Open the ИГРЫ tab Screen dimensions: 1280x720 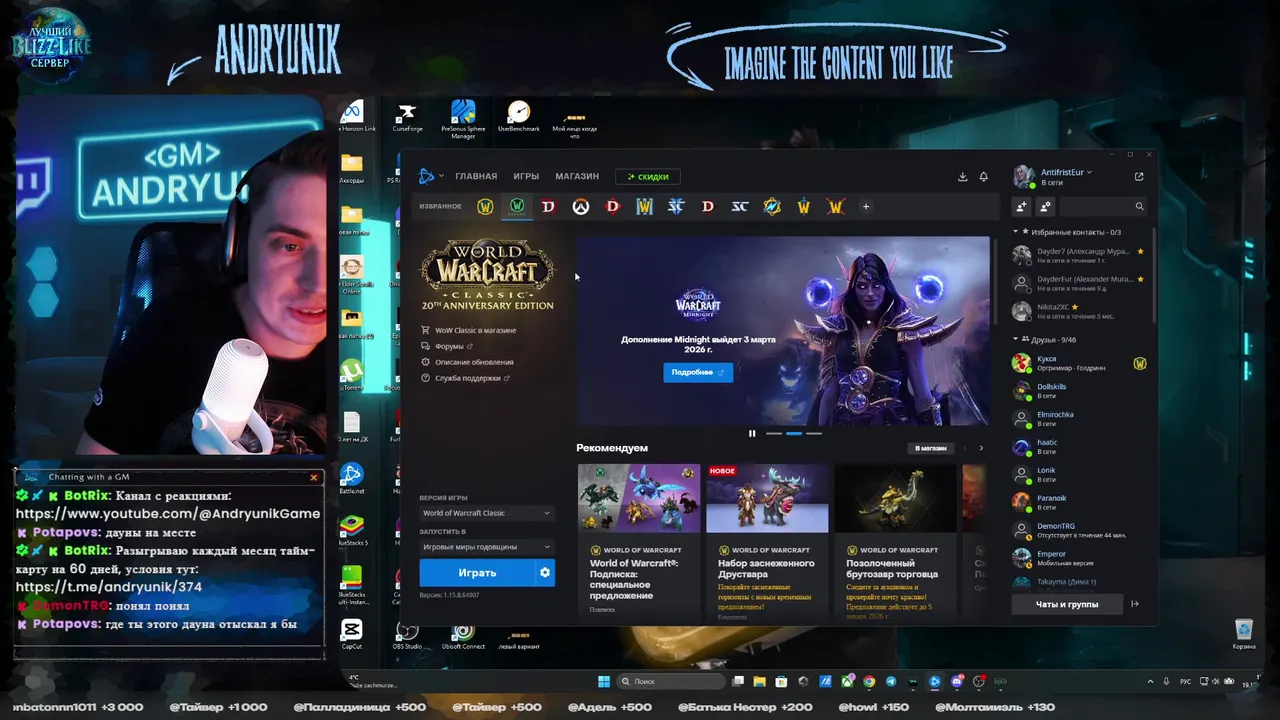click(526, 176)
